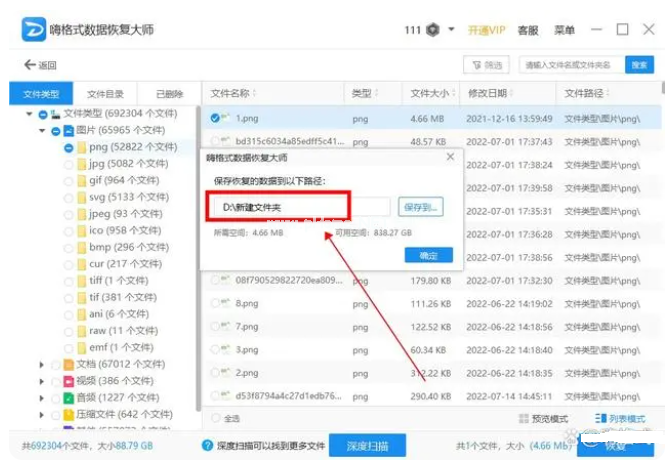Viewport: 666px width, 463px height.
Task: Click the D:\新建文件夹 path field
Action: pos(302,207)
